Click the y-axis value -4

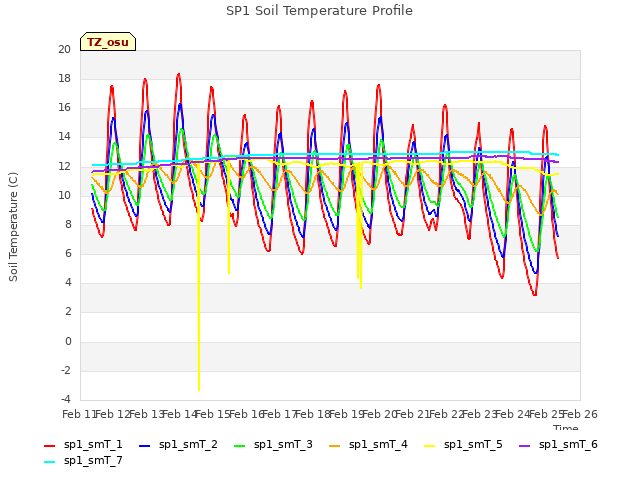pyautogui.click(x=65, y=399)
